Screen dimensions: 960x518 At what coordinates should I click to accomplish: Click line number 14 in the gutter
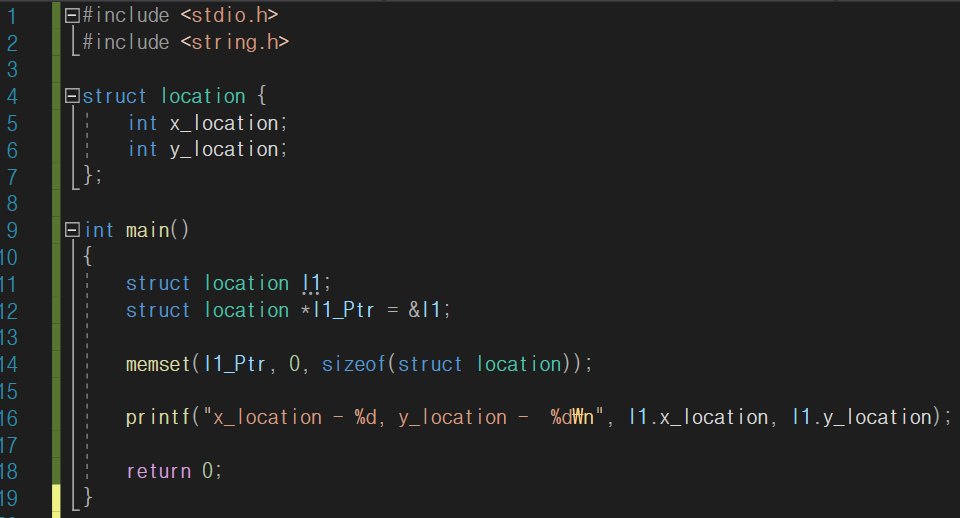9,365
